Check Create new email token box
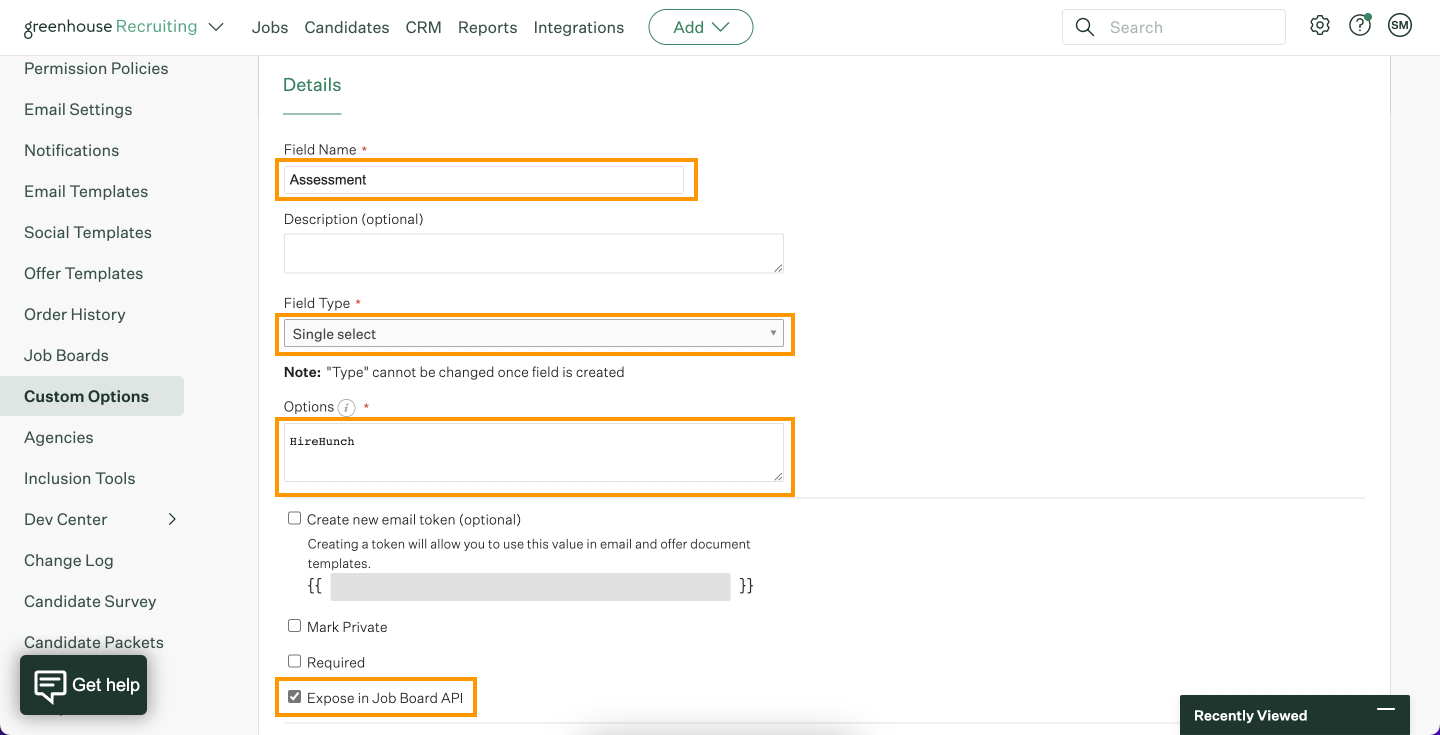 (x=294, y=519)
